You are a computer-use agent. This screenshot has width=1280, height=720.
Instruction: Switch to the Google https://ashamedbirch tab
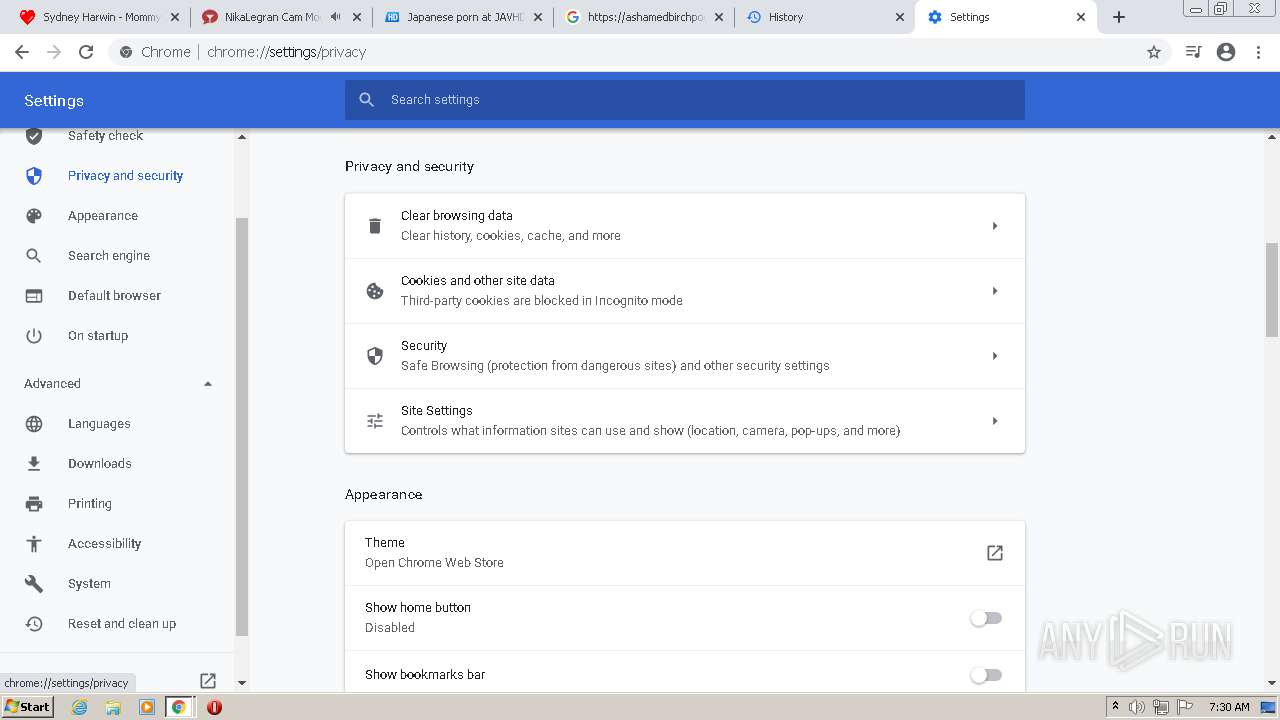tap(645, 17)
